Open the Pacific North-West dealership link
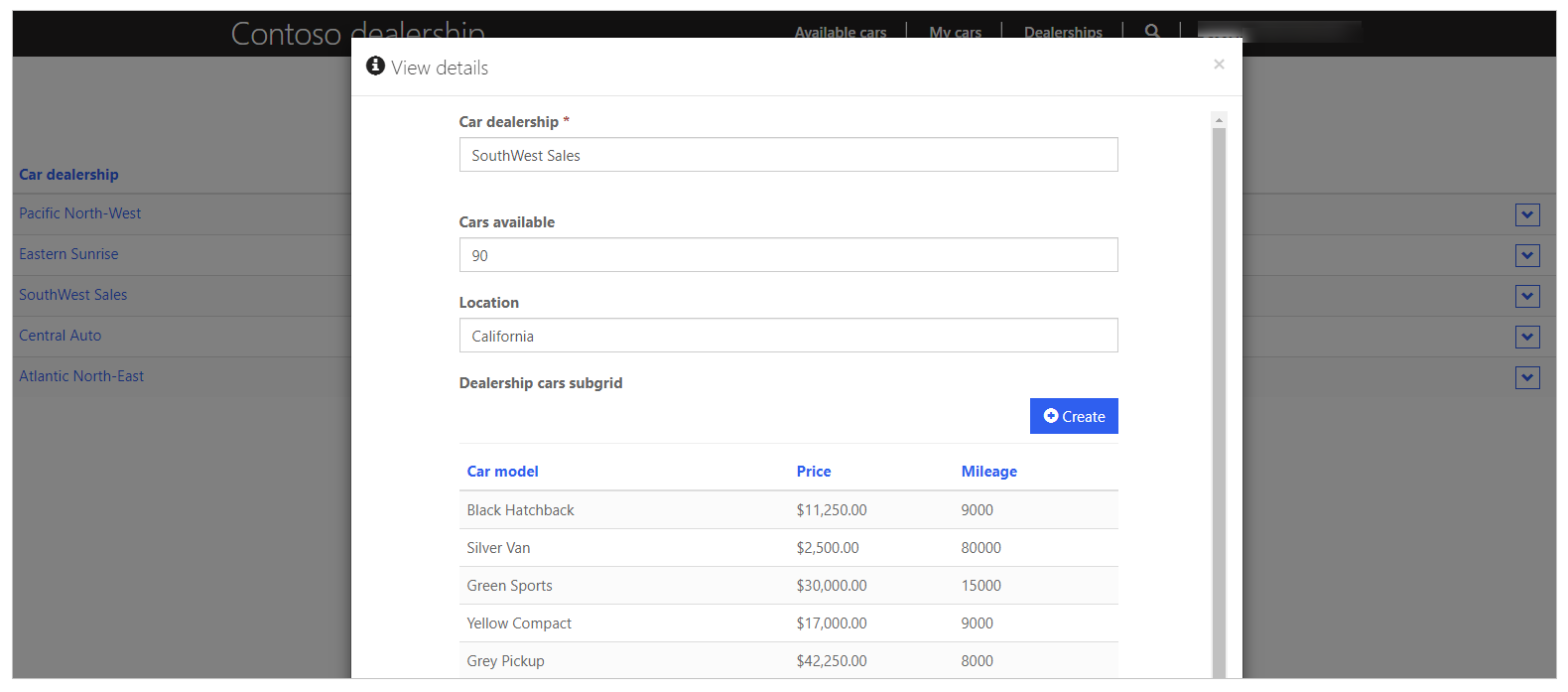 (79, 213)
